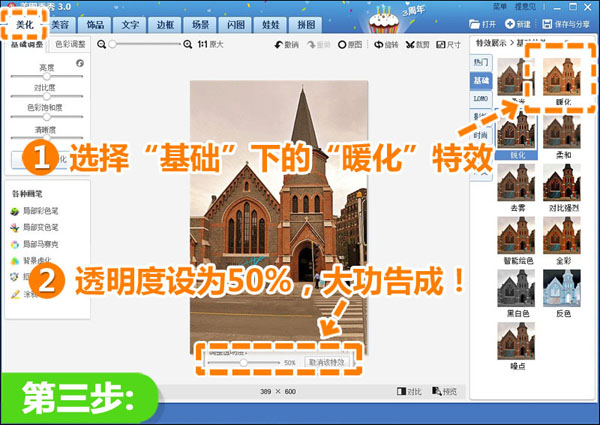Adjust the 色彩饱和度 saturation slider
This screenshot has width=600, height=425.
tap(47, 116)
